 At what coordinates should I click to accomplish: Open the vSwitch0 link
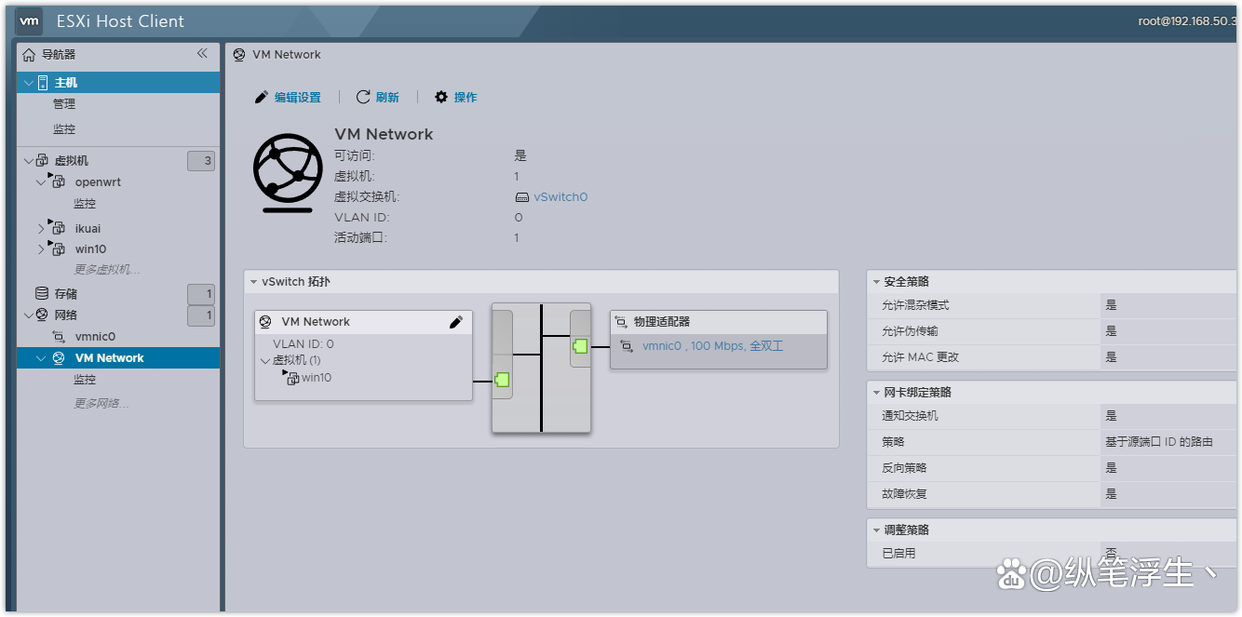[558, 196]
